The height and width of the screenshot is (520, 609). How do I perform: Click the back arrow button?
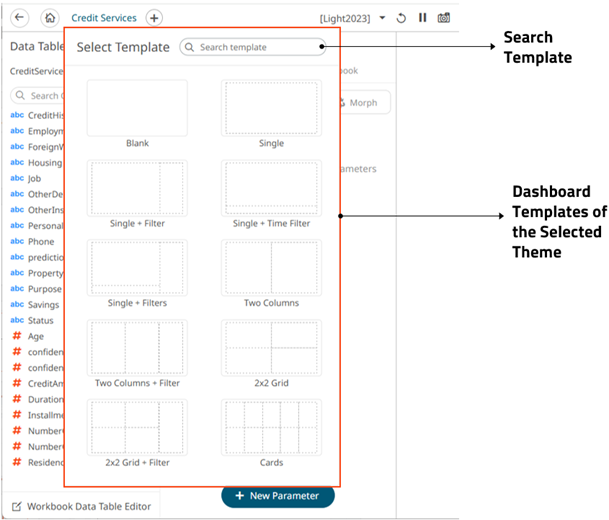pos(21,17)
